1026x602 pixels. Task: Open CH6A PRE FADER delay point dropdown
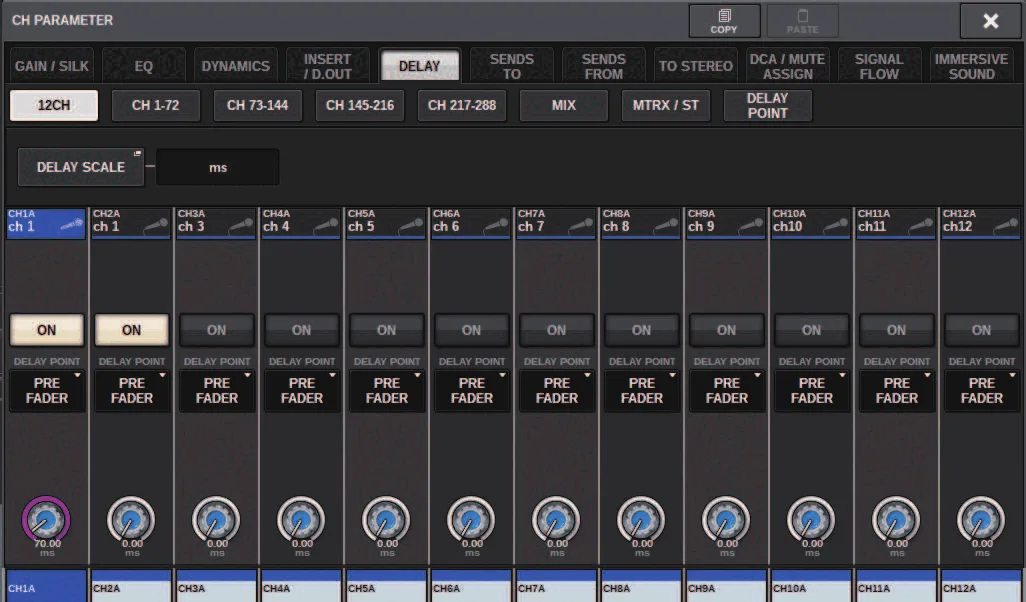click(472, 391)
